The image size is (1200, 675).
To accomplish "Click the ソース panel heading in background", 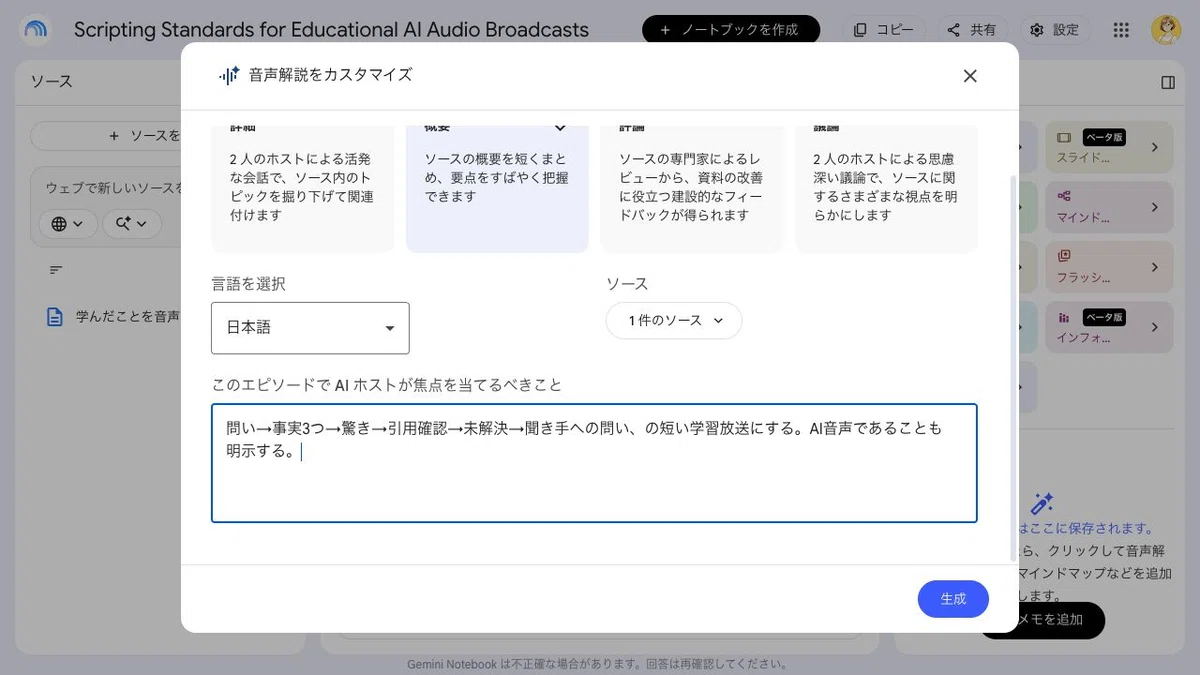I will tap(51, 82).
